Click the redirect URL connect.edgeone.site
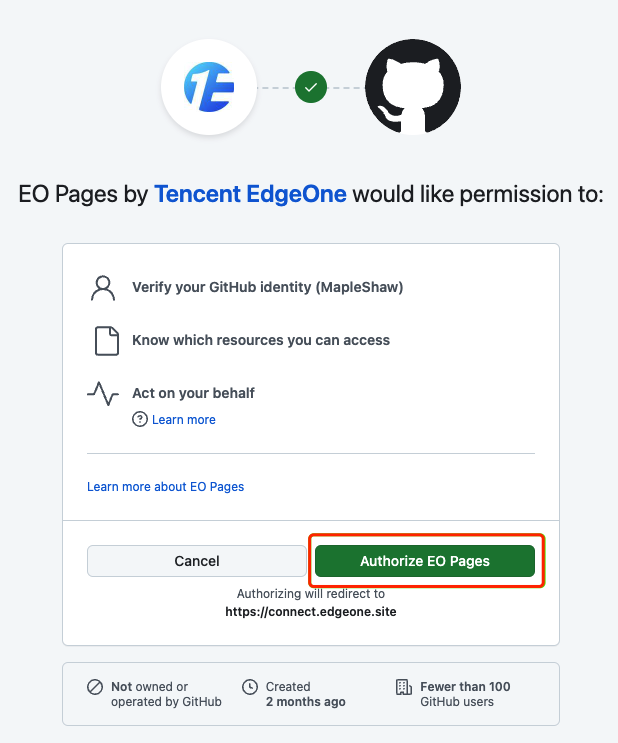Viewport: 618px width, 743px height. point(311,612)
